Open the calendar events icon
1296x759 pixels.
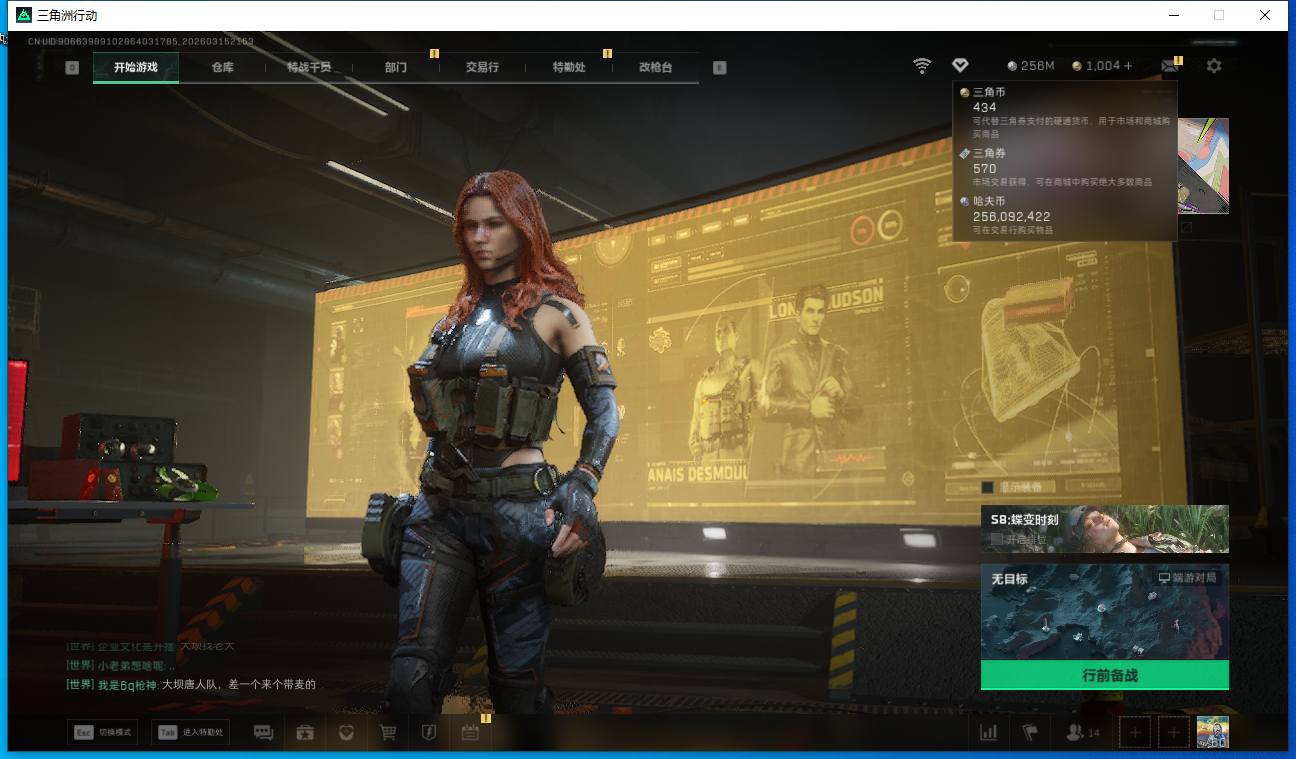click(x=470, y=733)
